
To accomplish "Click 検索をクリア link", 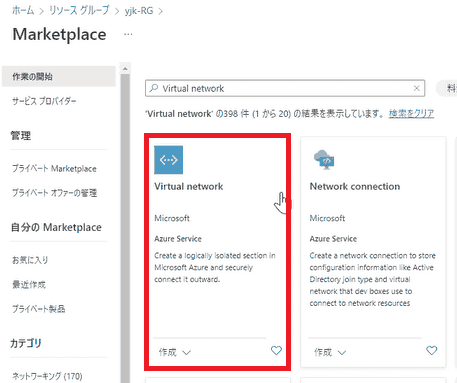I will click(x=411, y=114).
